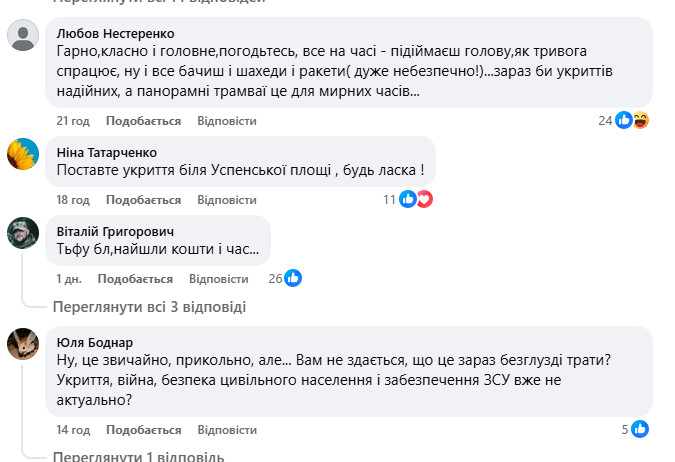Open Віталій Григорович's profile picture
The width and height of the screenshot is (675, 462).
(x=23, y=232)
